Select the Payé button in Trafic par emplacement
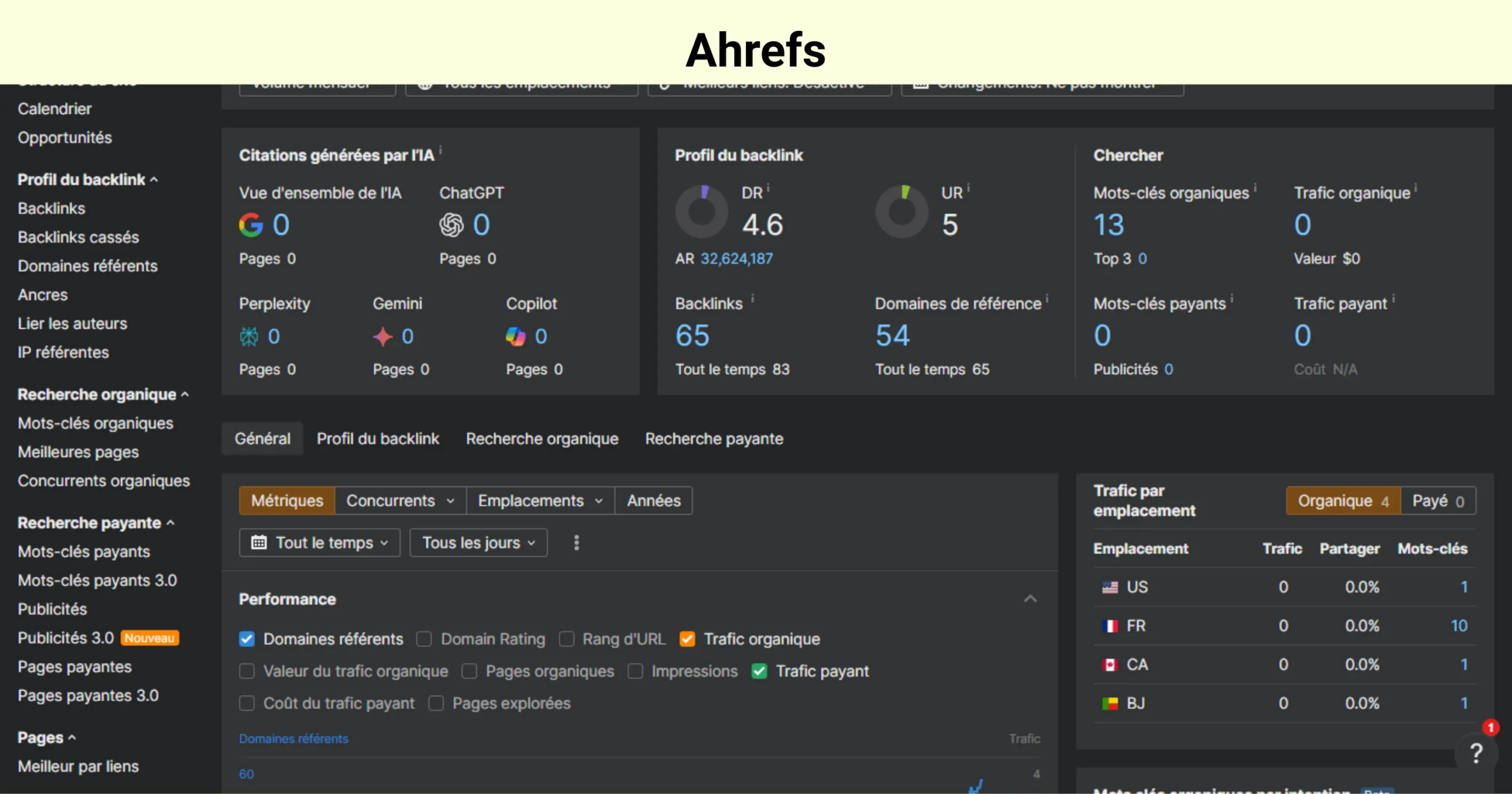 click(x=1439, y=500)
